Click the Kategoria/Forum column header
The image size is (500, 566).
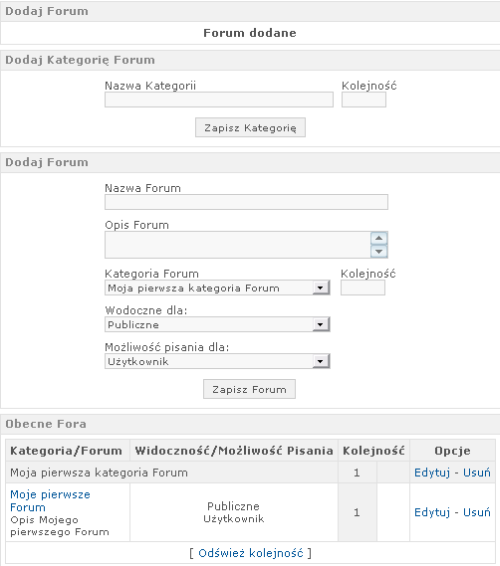click(x=66, y=451)
